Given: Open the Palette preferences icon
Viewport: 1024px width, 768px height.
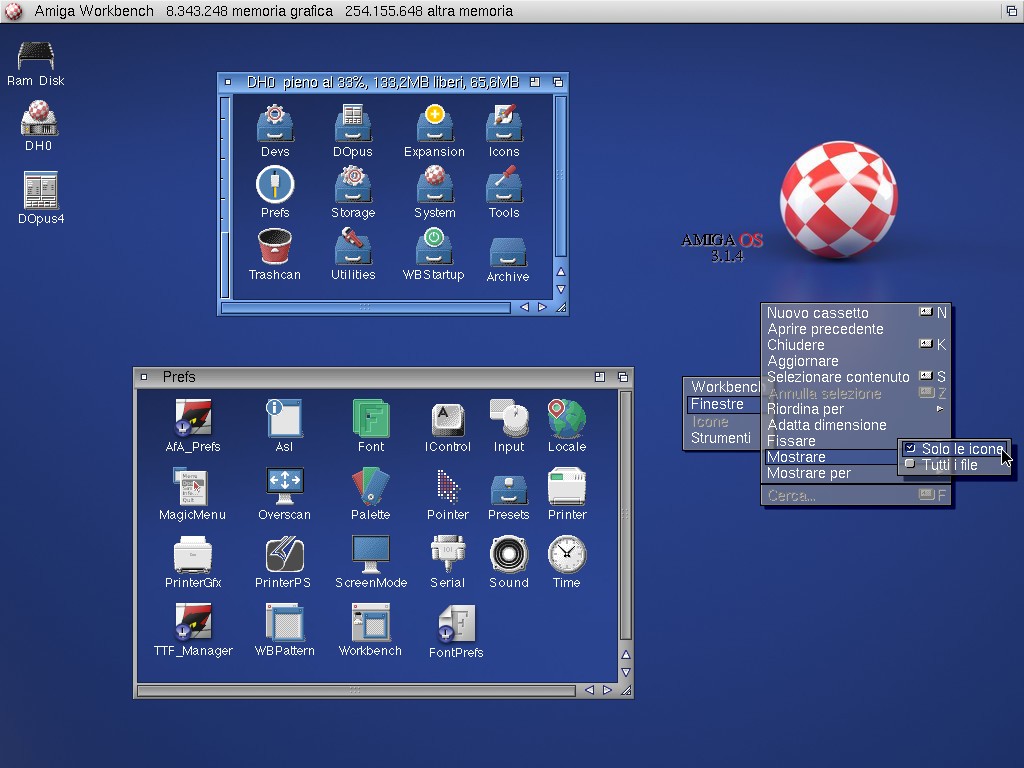Looking at the screenshot, I should 370,488.
